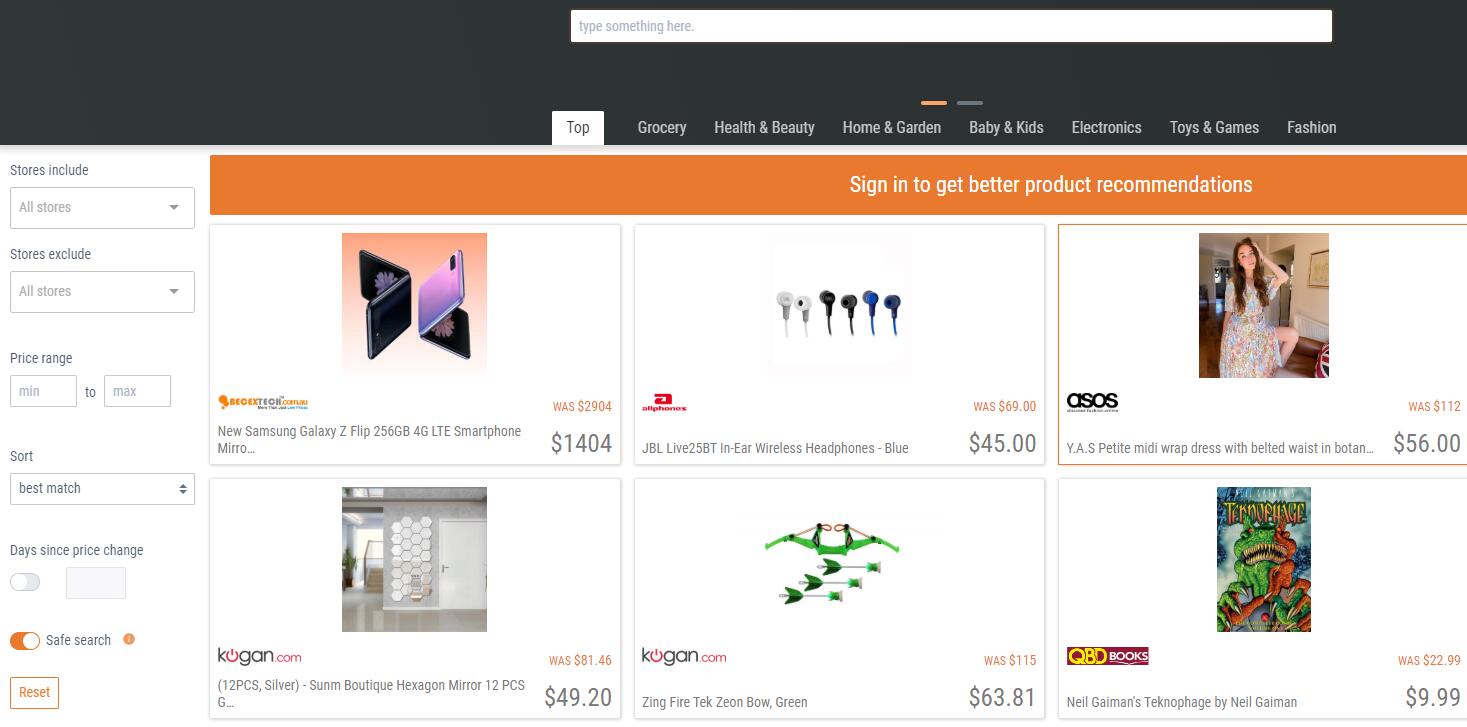This screenshot has height=727, width=1467.
Task: Click the Allphones store logo
Action: [664, 403]
